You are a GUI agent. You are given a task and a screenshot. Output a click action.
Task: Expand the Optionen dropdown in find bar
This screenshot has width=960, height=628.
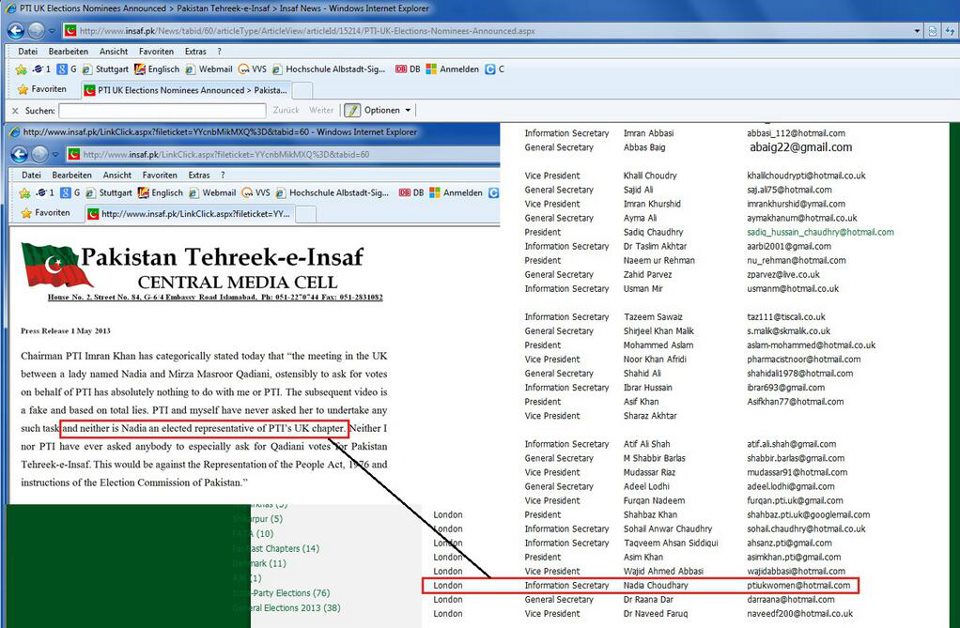coord(408,110)
